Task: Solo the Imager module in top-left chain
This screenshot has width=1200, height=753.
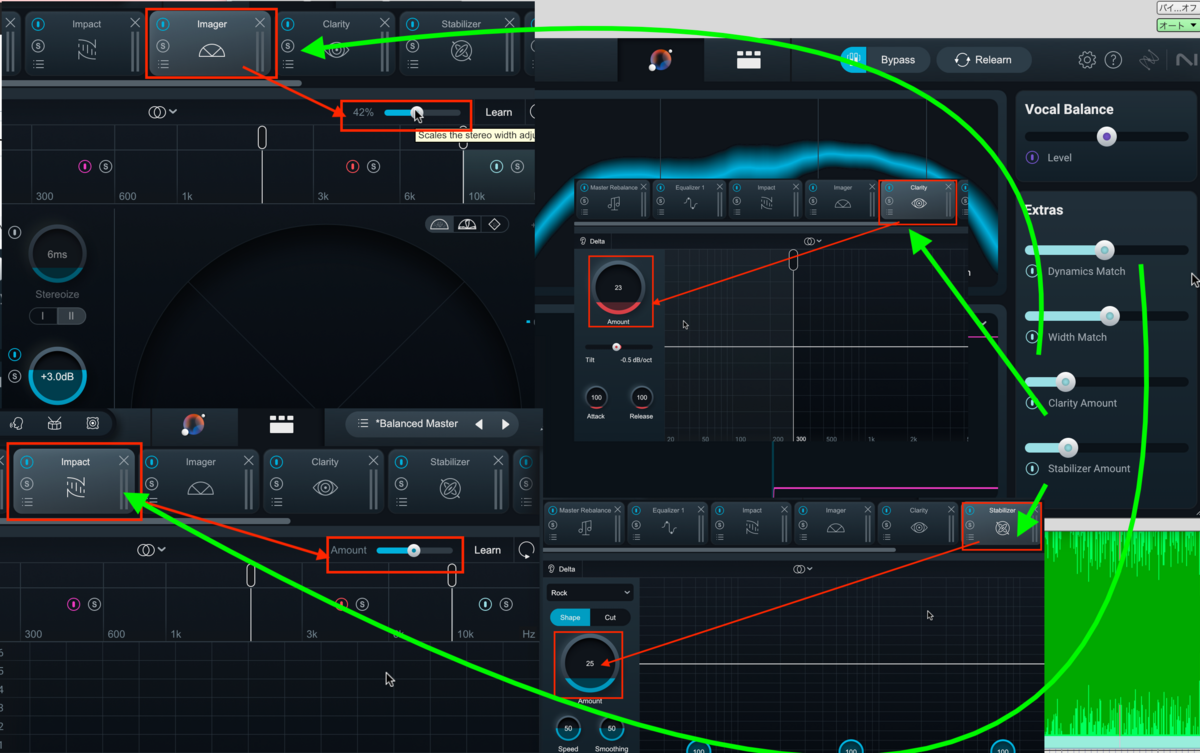Action: pyautogui.click(x=163, y=46)
